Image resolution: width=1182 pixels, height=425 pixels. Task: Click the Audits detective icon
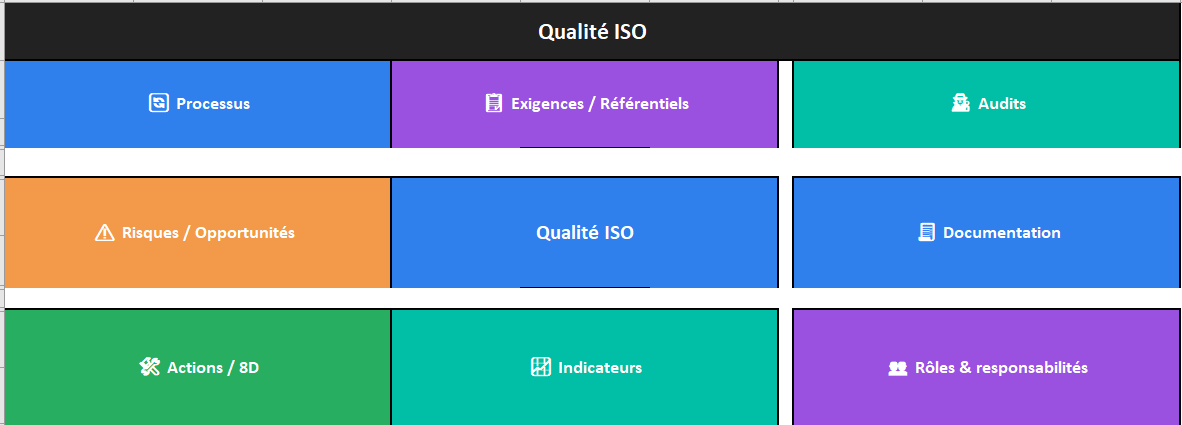[960, 103]
